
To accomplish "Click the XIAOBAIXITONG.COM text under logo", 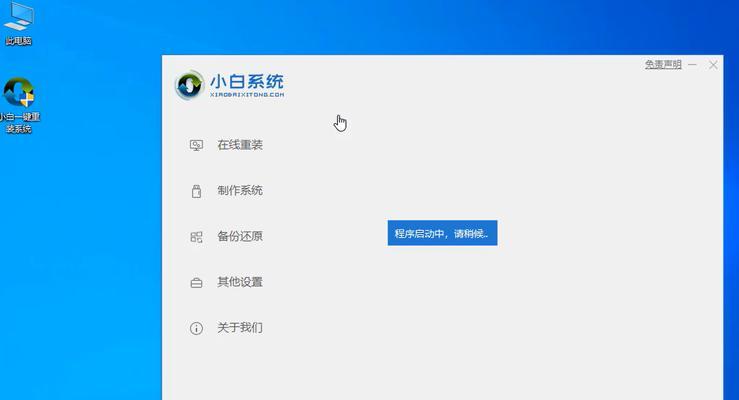I will 247,95.
